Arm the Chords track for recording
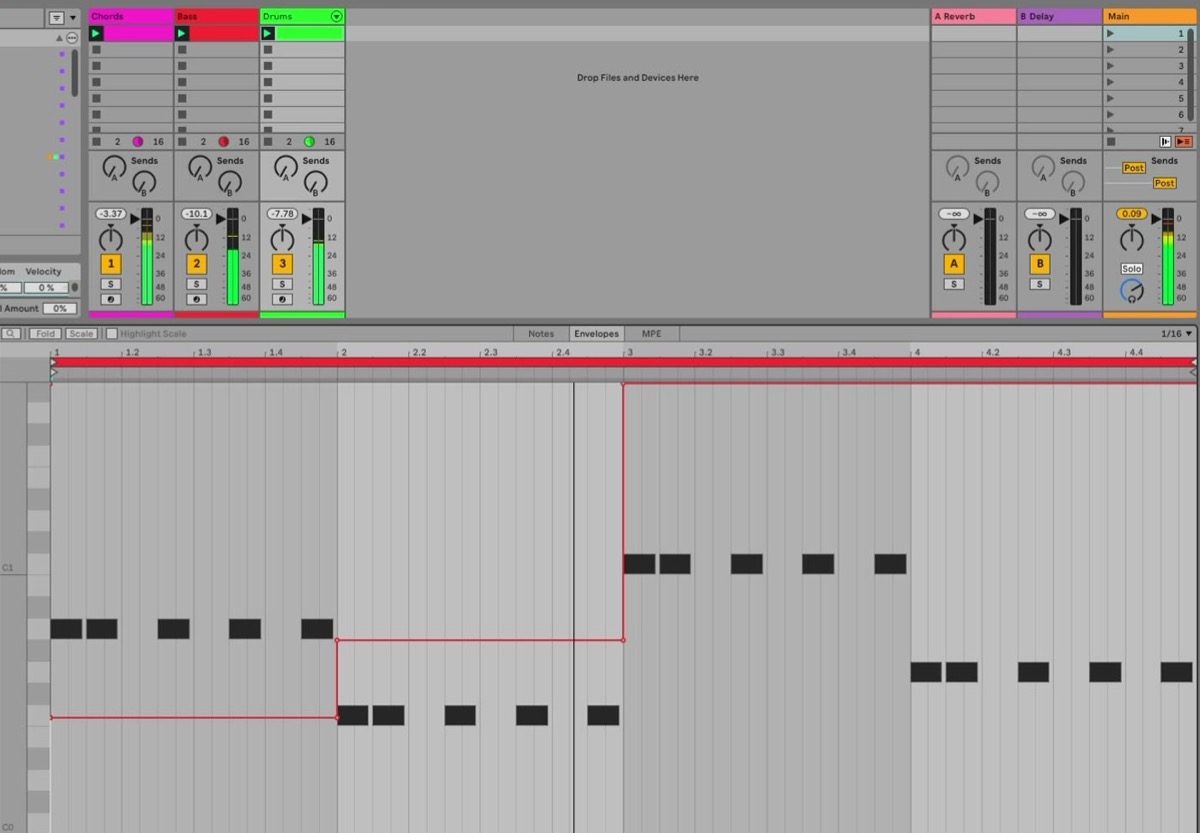 [x=111, y=299]
